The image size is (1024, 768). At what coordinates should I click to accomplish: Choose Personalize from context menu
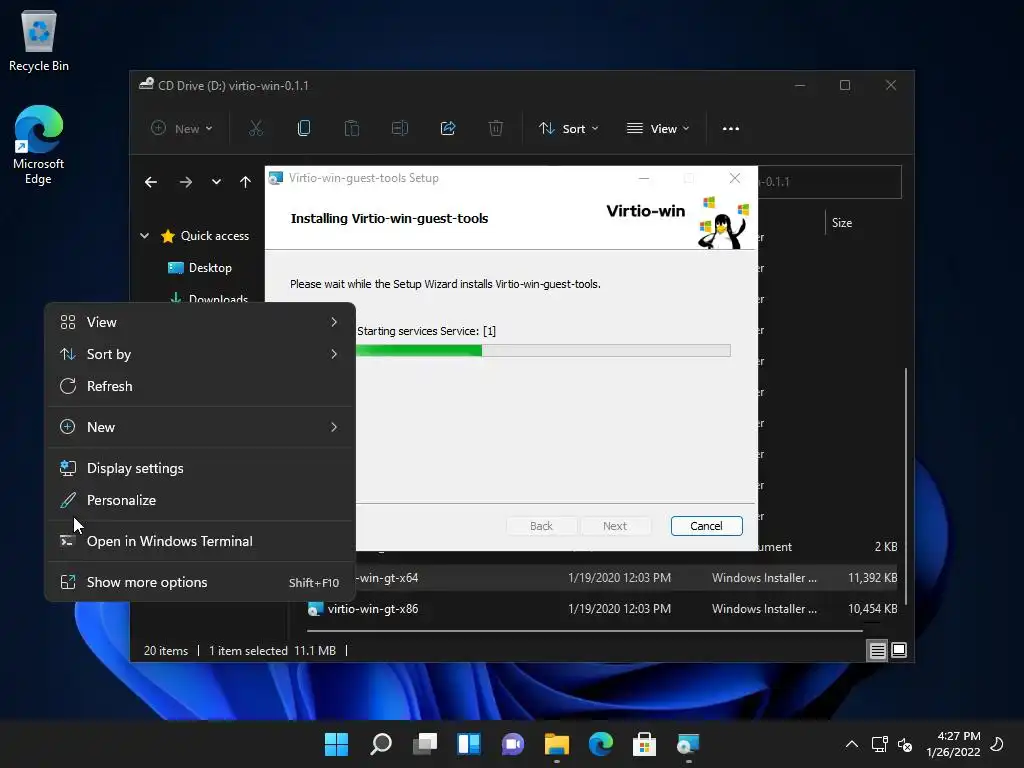(x=200, y=500)
